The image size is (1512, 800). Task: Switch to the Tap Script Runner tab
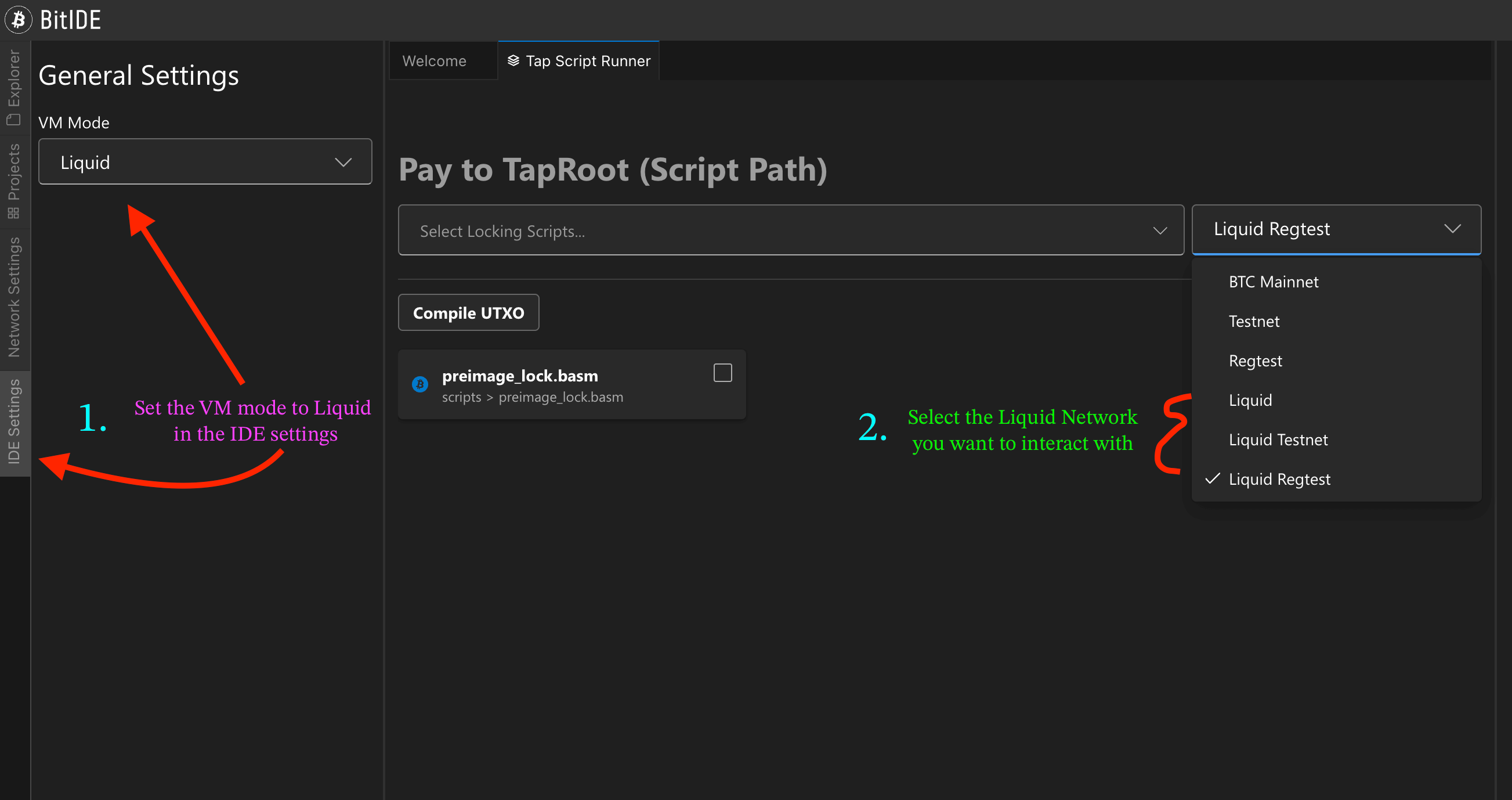click(578, 60)
